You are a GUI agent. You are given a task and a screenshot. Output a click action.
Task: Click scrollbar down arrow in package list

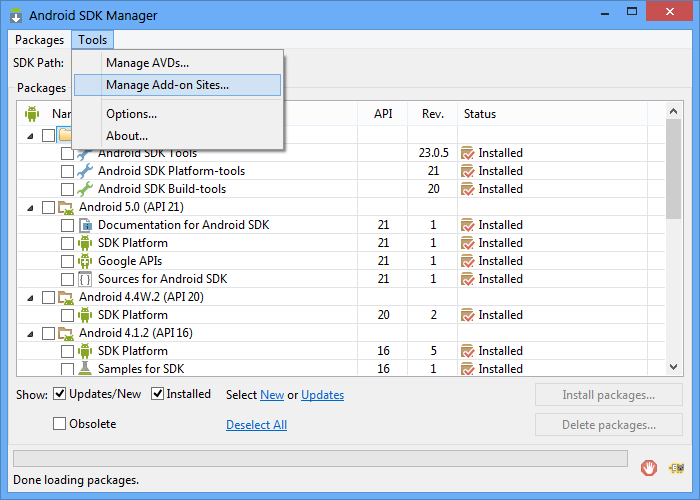point(674,367)
